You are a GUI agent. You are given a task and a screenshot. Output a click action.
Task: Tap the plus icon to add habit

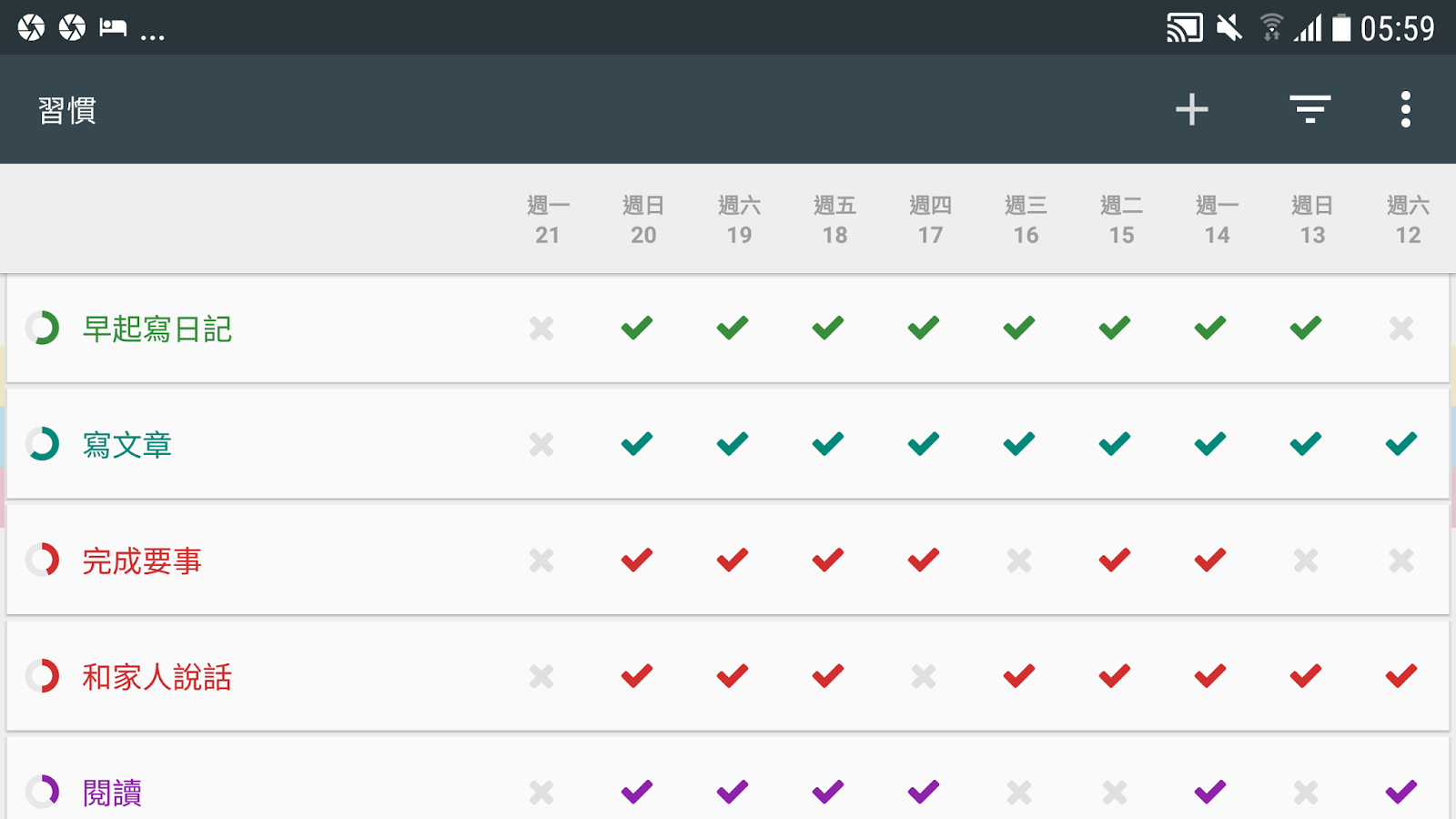1191,110
